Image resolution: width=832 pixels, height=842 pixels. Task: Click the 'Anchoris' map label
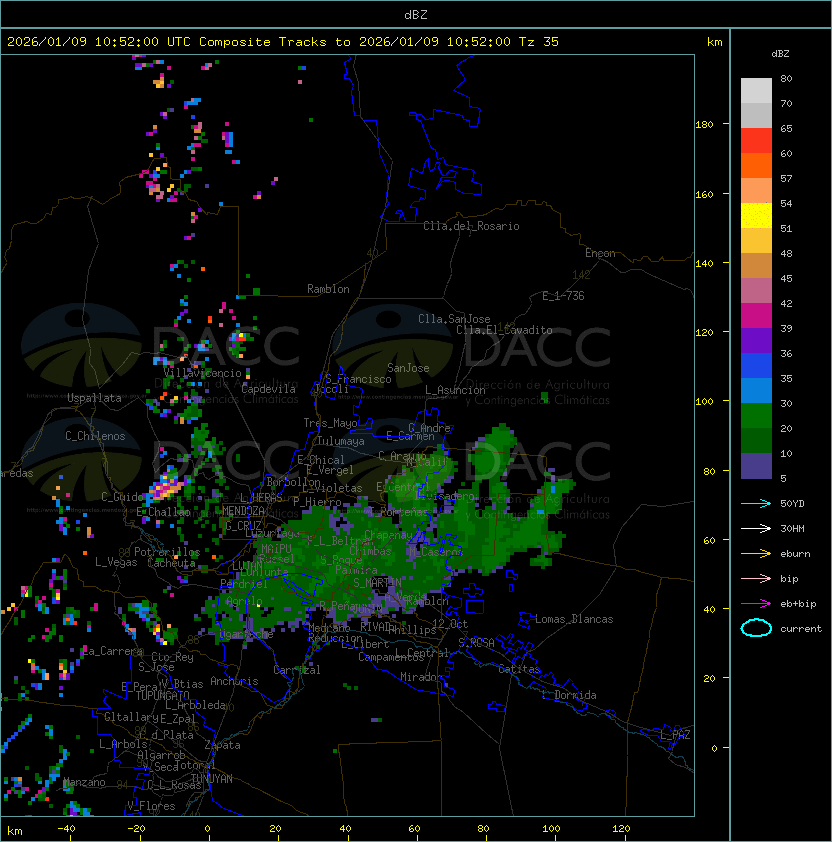point(234,681)
